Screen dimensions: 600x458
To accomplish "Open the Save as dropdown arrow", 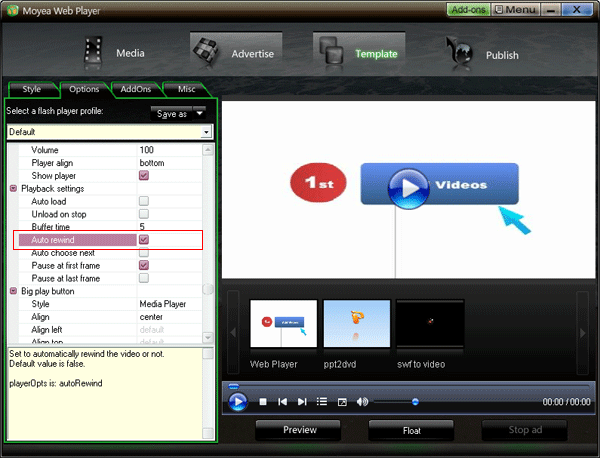I will [x=200, y=114].
